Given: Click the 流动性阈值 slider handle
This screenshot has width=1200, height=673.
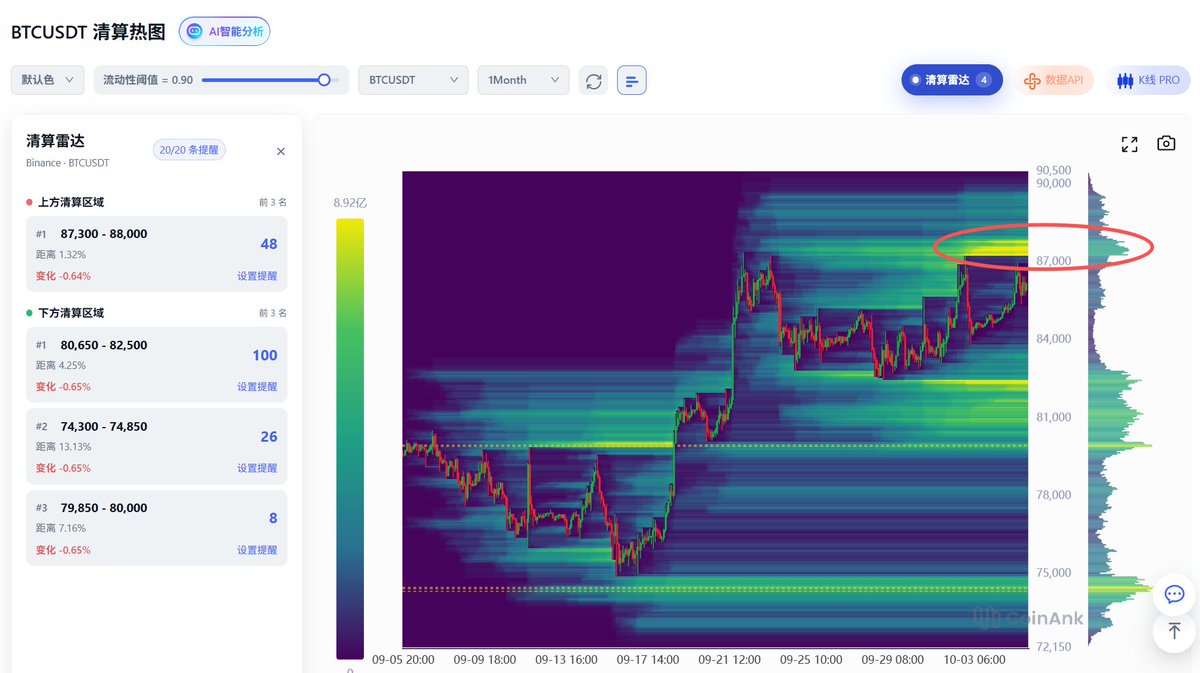Looking at the screenshot, I should pos(324,80).
